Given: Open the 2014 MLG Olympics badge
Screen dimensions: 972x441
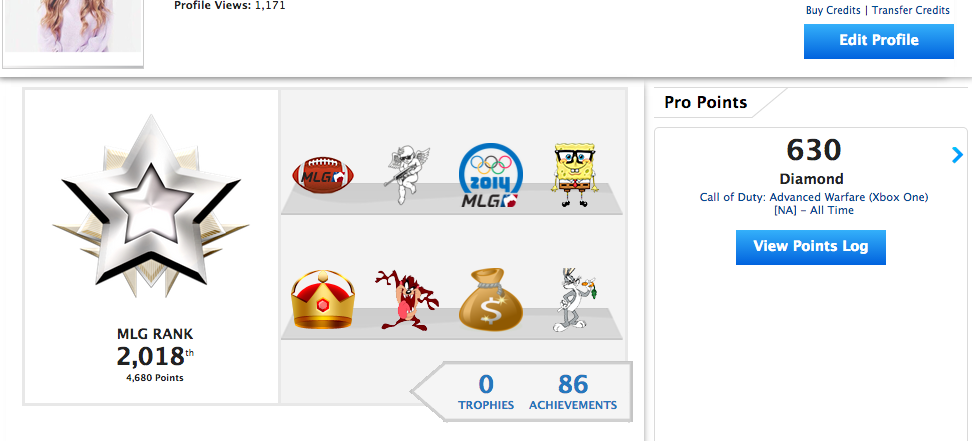Looking at the screenshot, I should [x=490, y=174].
